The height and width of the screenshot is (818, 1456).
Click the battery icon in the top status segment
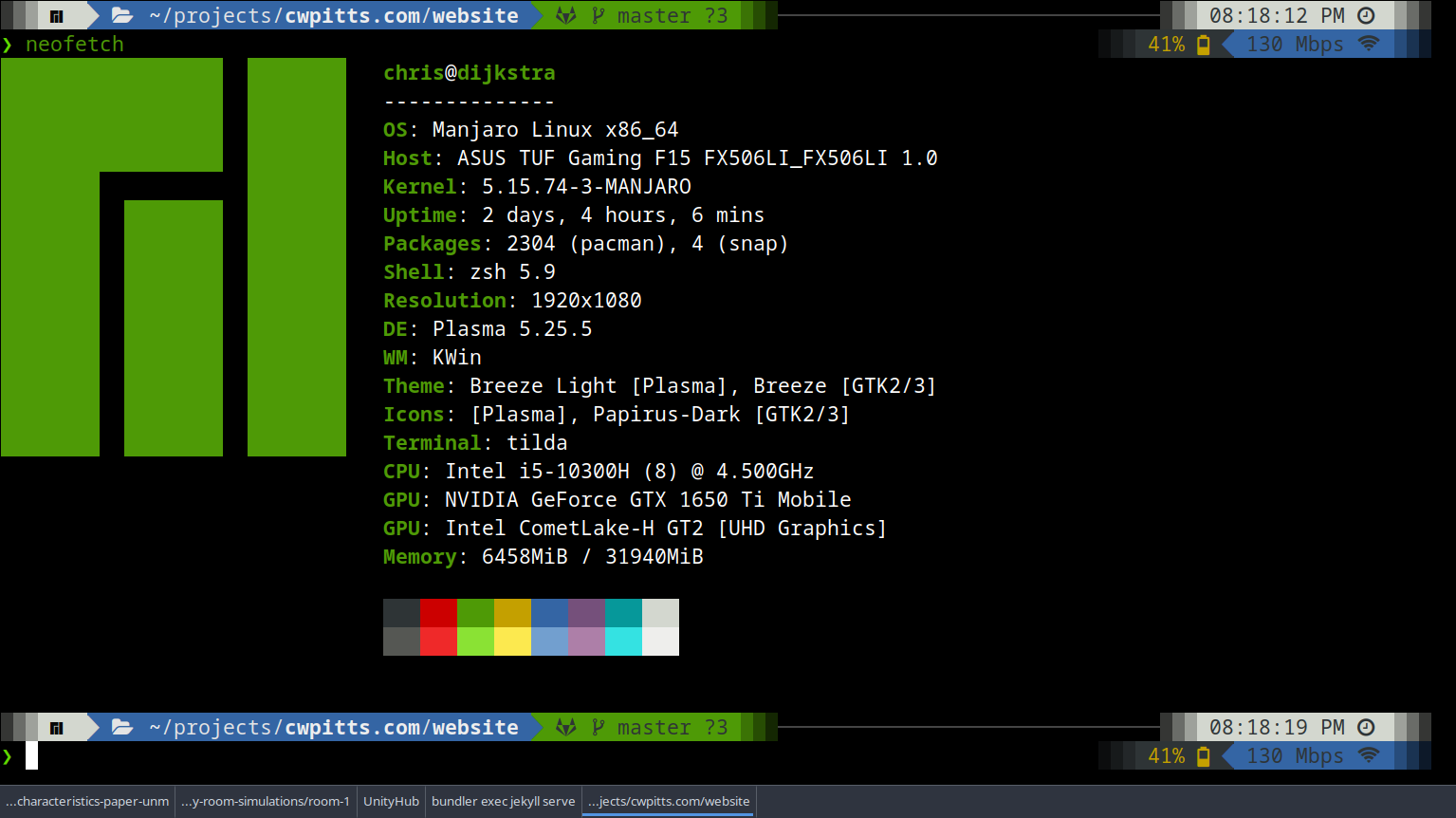tap(1204, 45)
